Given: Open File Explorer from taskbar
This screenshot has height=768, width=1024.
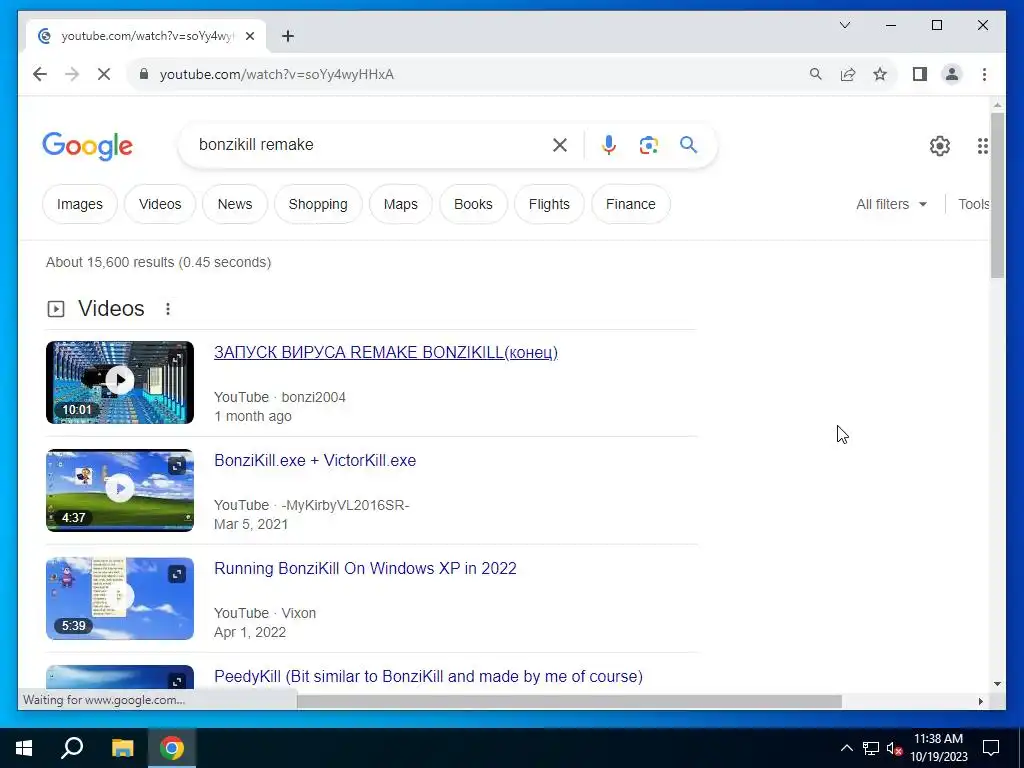Looking at the screenshot, I should [x=122, y=748].
